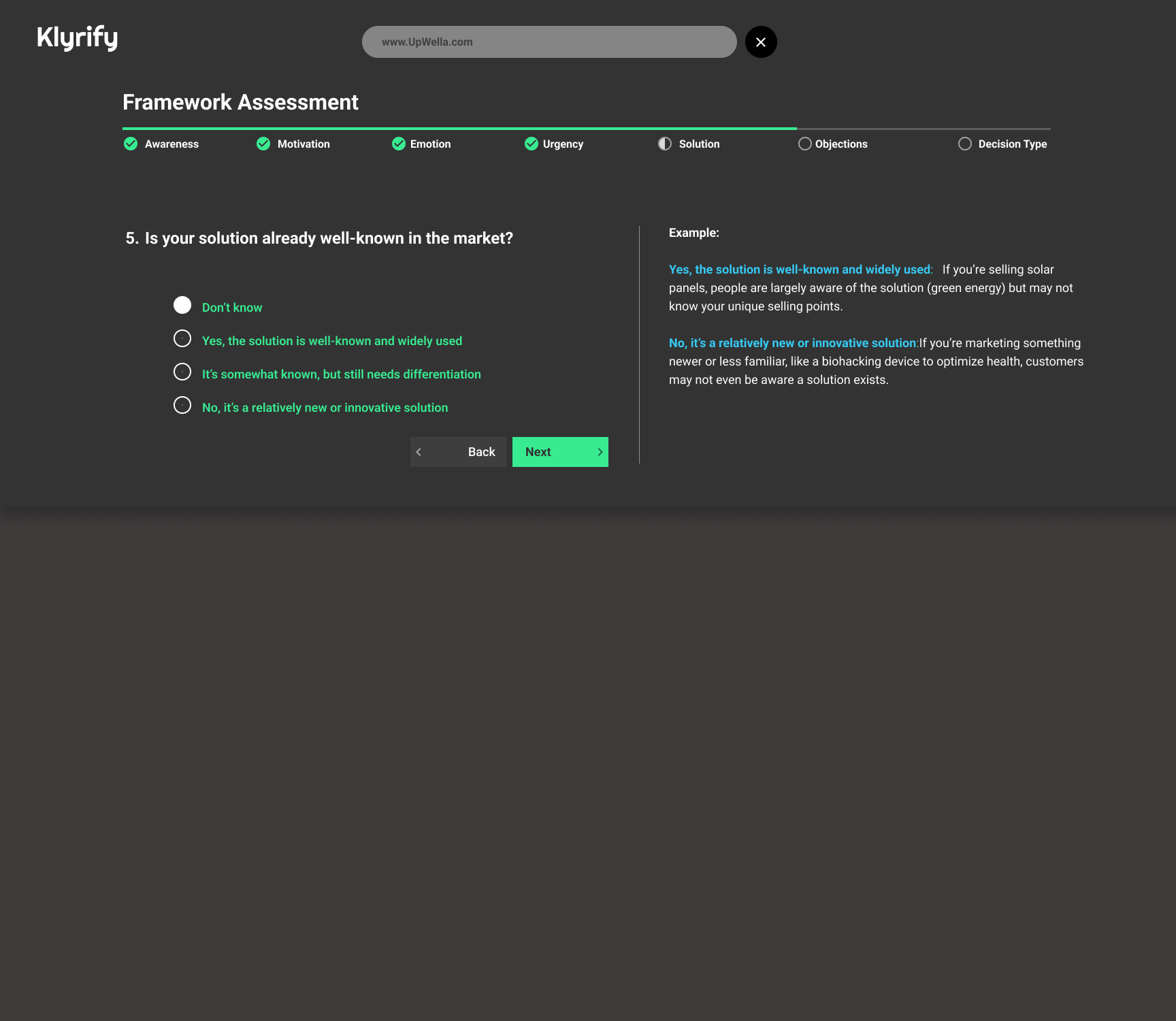Click the "Framework Assessment" heading
The image size is (1176, 1021).
point(240,102)
